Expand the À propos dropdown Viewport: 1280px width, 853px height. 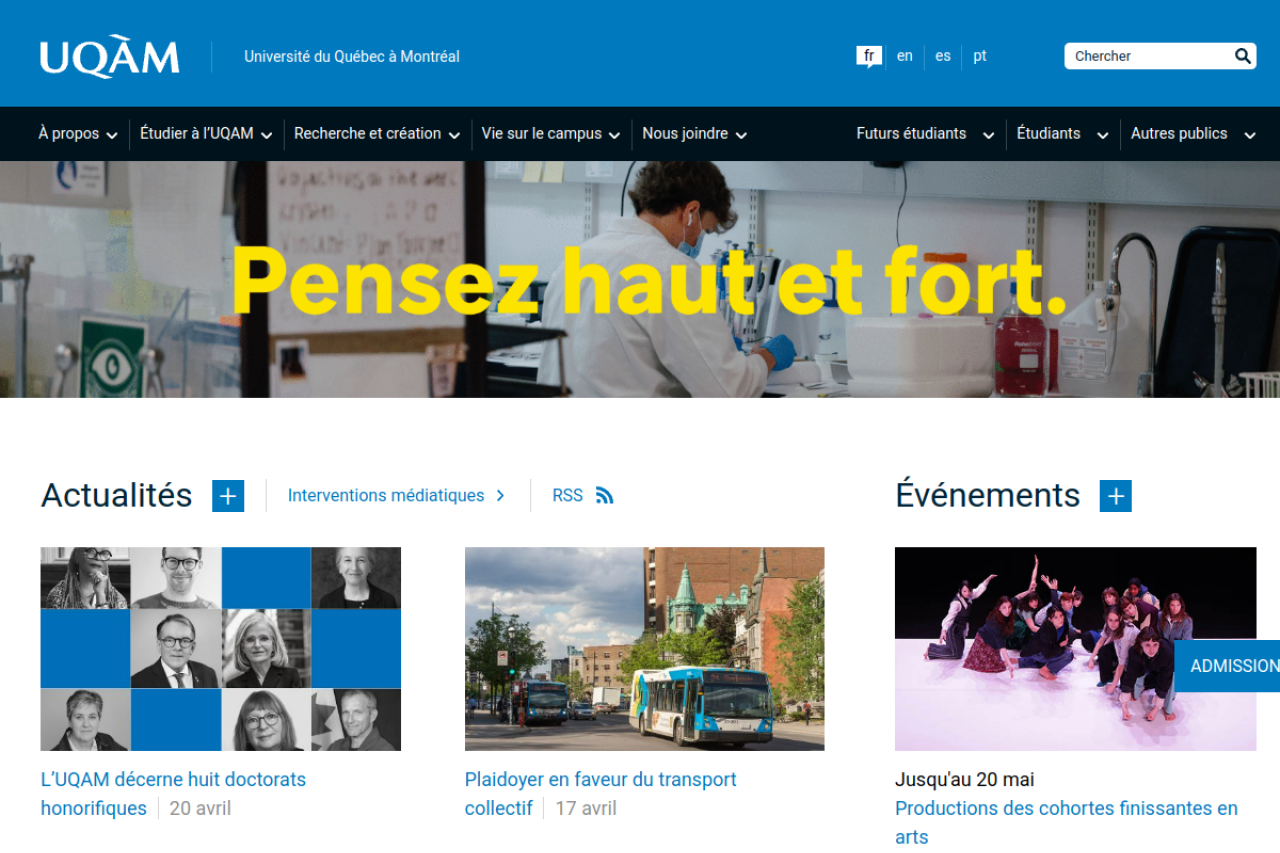point(78,134)
